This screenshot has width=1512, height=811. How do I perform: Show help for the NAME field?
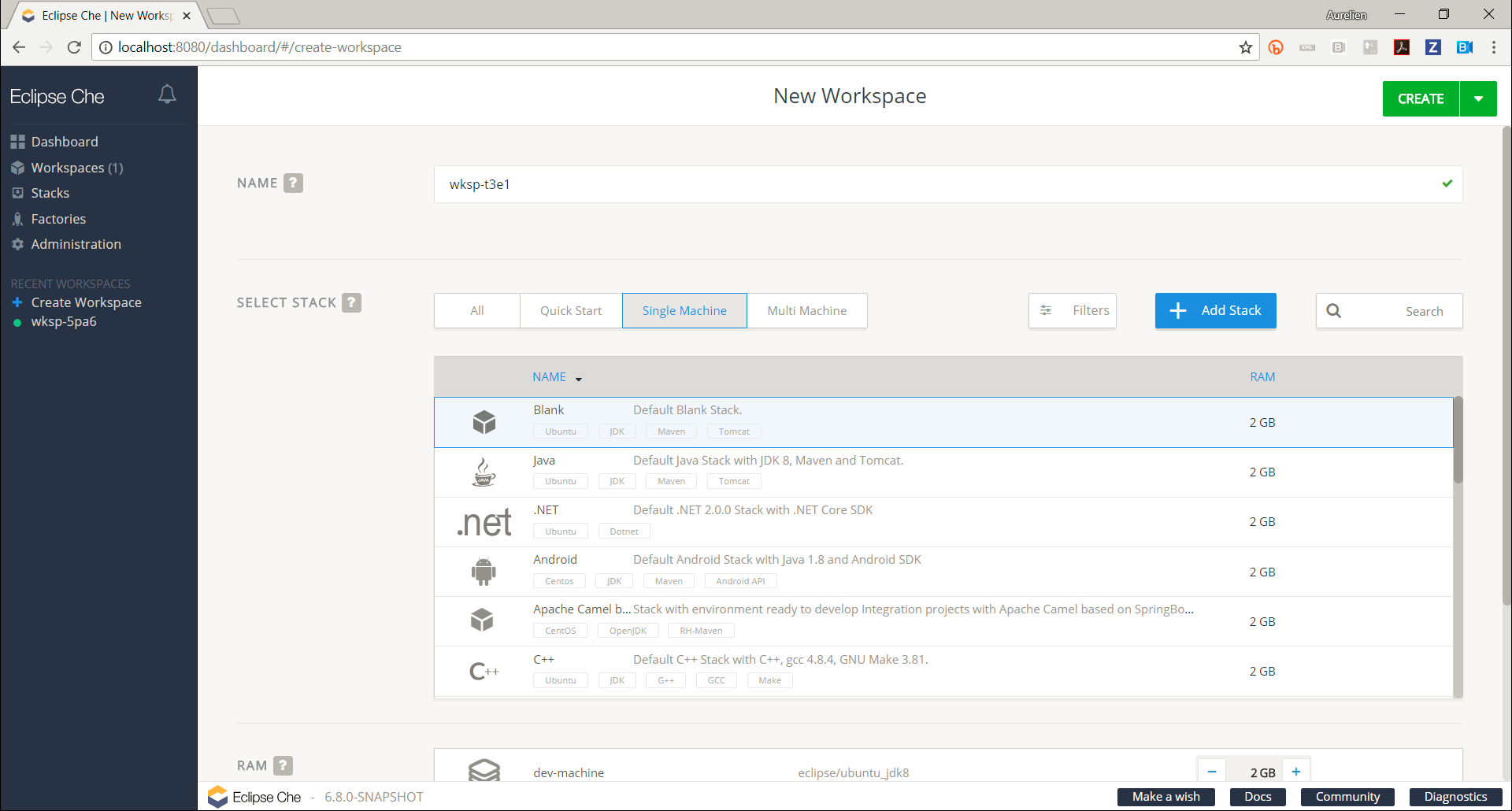[x=293, y=183]
